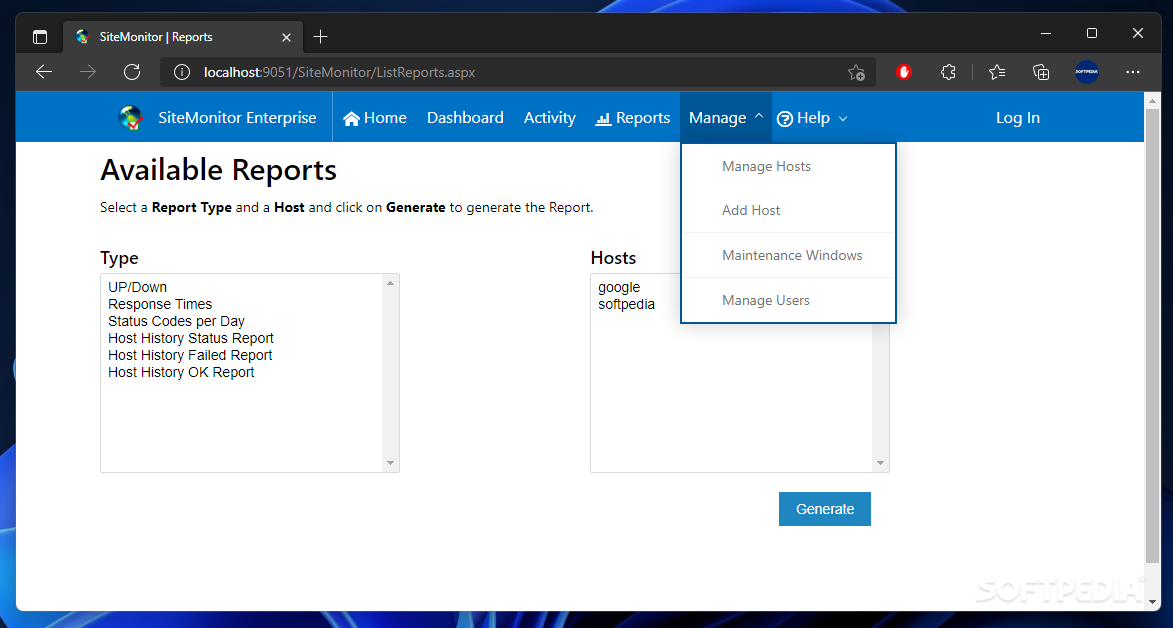Click the Type list scroll up arrow
This screenshot has width=1173, height=628.
pos(391,283)
